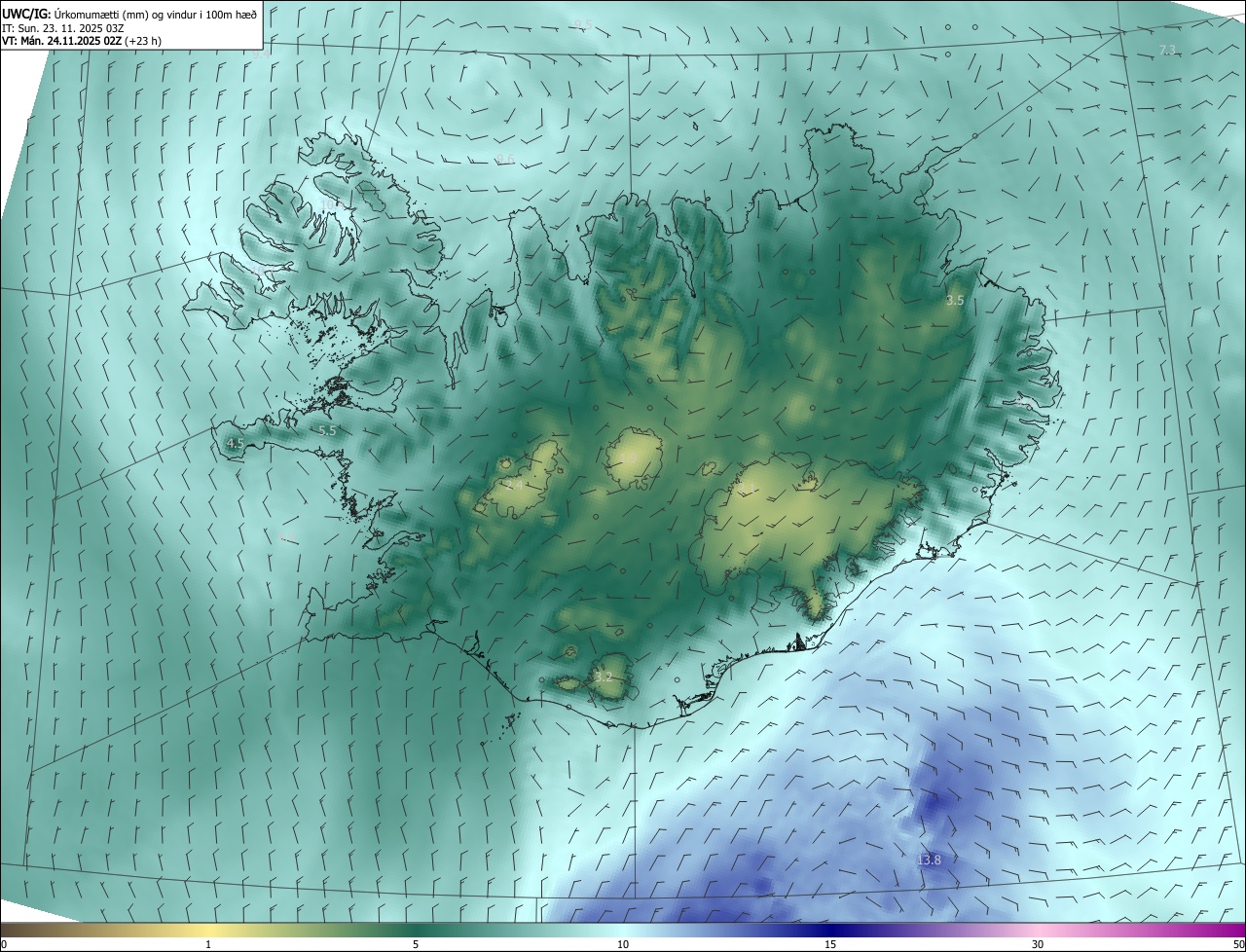Click the '9.5' value label at the top edge

(x=583, y=24)
